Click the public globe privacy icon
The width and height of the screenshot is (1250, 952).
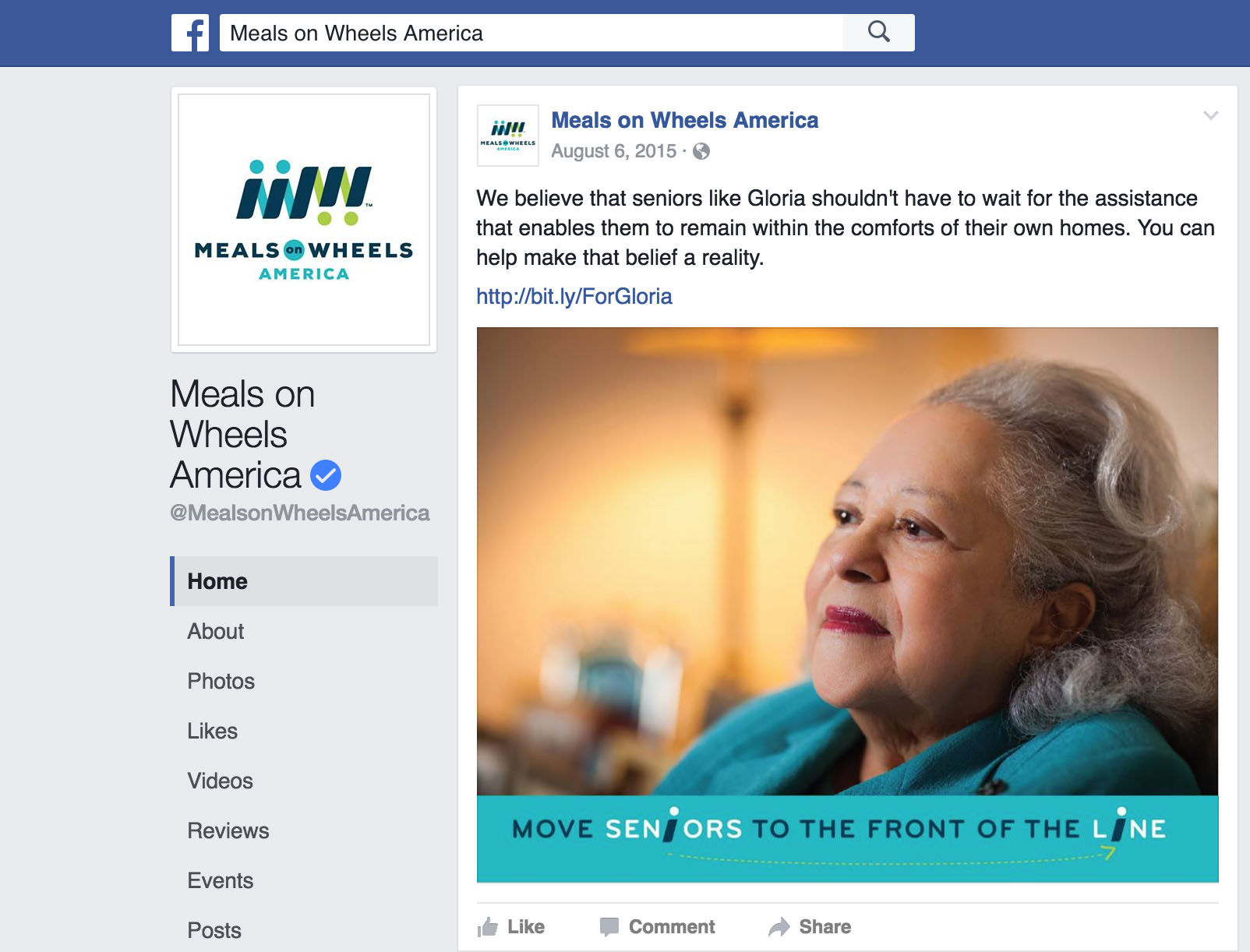click(701, 151)
